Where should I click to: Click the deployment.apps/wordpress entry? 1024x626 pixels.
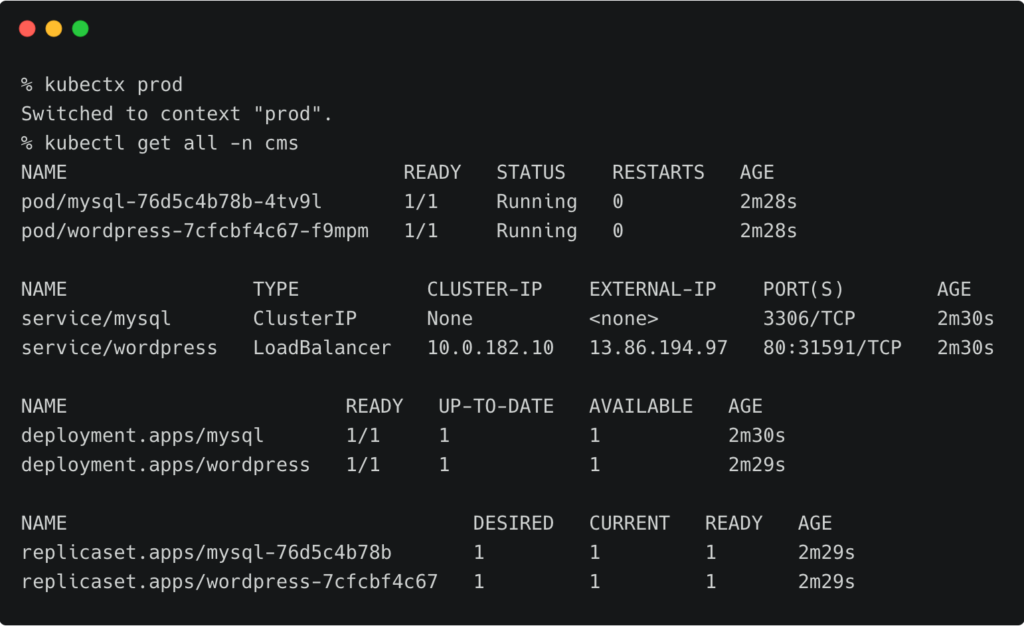tap(165, 465)
